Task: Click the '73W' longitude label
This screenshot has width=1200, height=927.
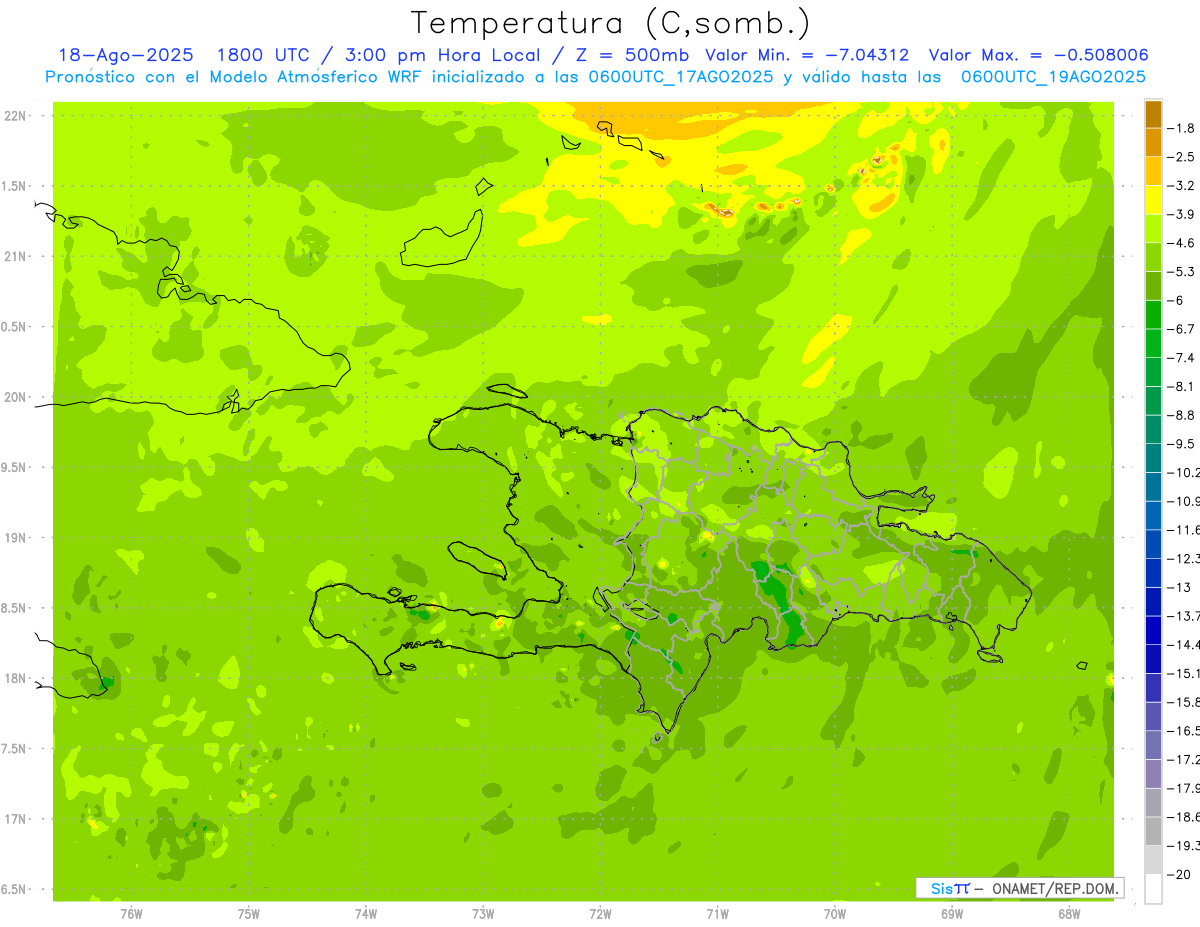Action: 483,914
